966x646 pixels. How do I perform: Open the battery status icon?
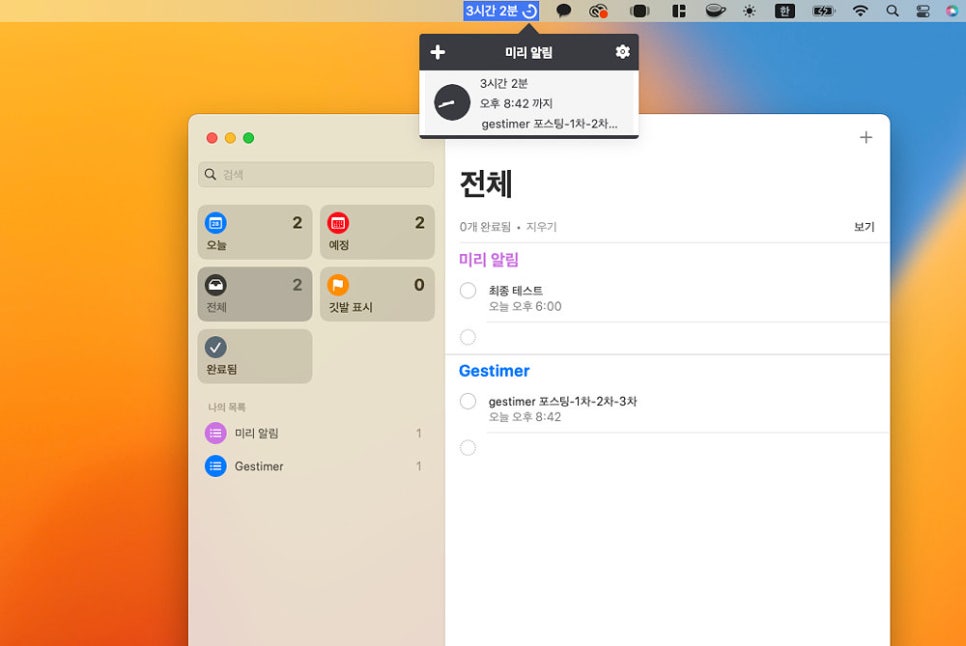[x=822, y=10]
